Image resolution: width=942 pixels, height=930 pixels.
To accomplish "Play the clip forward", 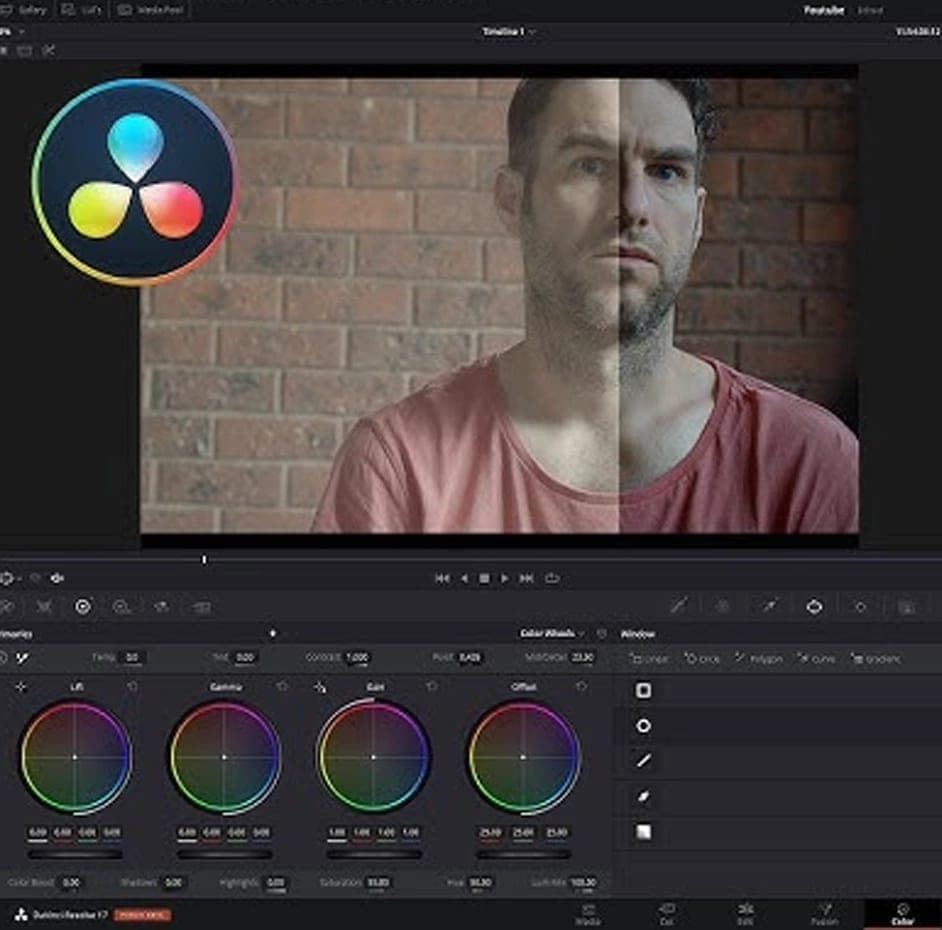I will 505,578.
